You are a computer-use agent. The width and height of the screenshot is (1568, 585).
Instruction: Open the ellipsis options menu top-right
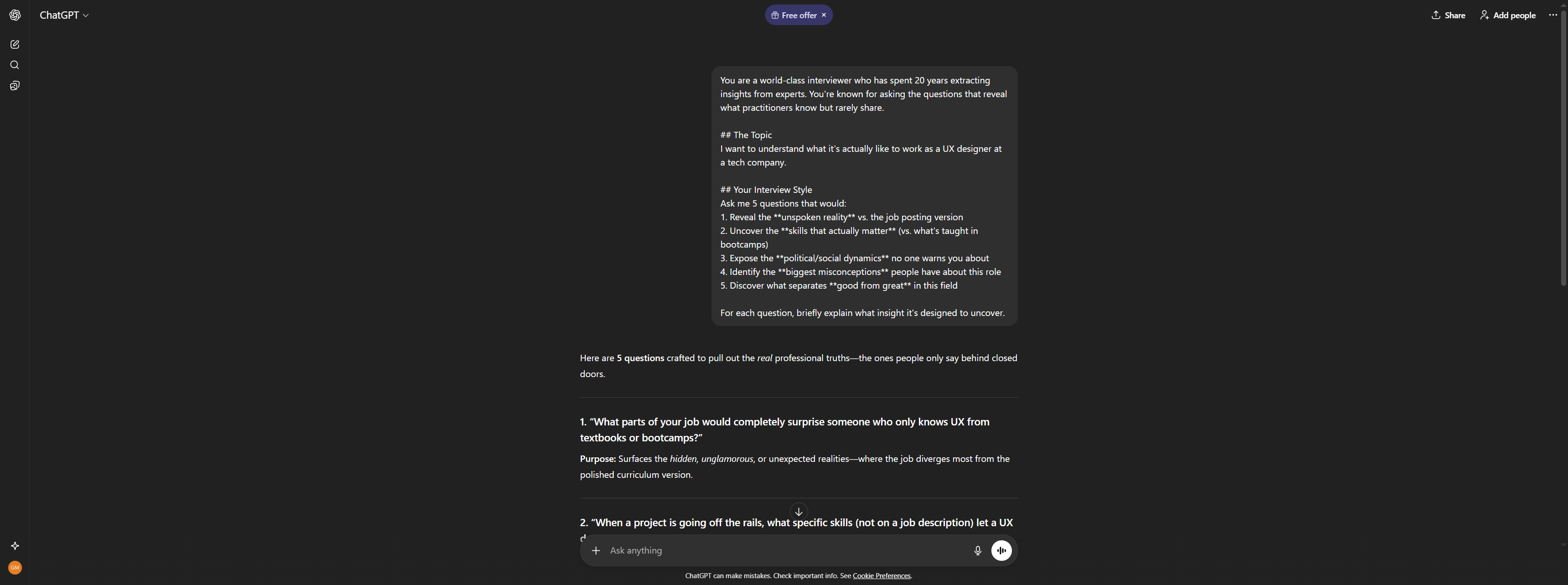coord(1552,15)
